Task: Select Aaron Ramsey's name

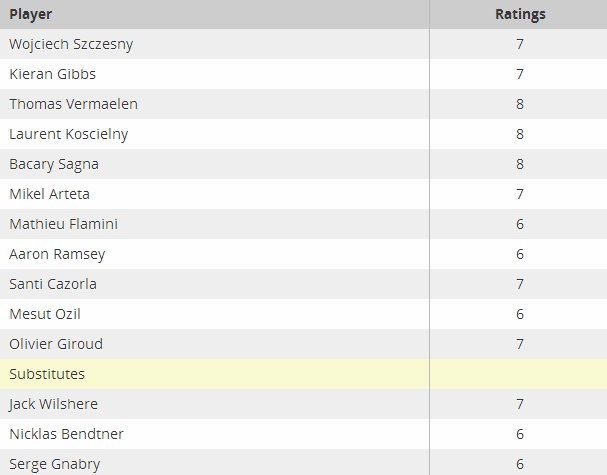Action: 57,254
